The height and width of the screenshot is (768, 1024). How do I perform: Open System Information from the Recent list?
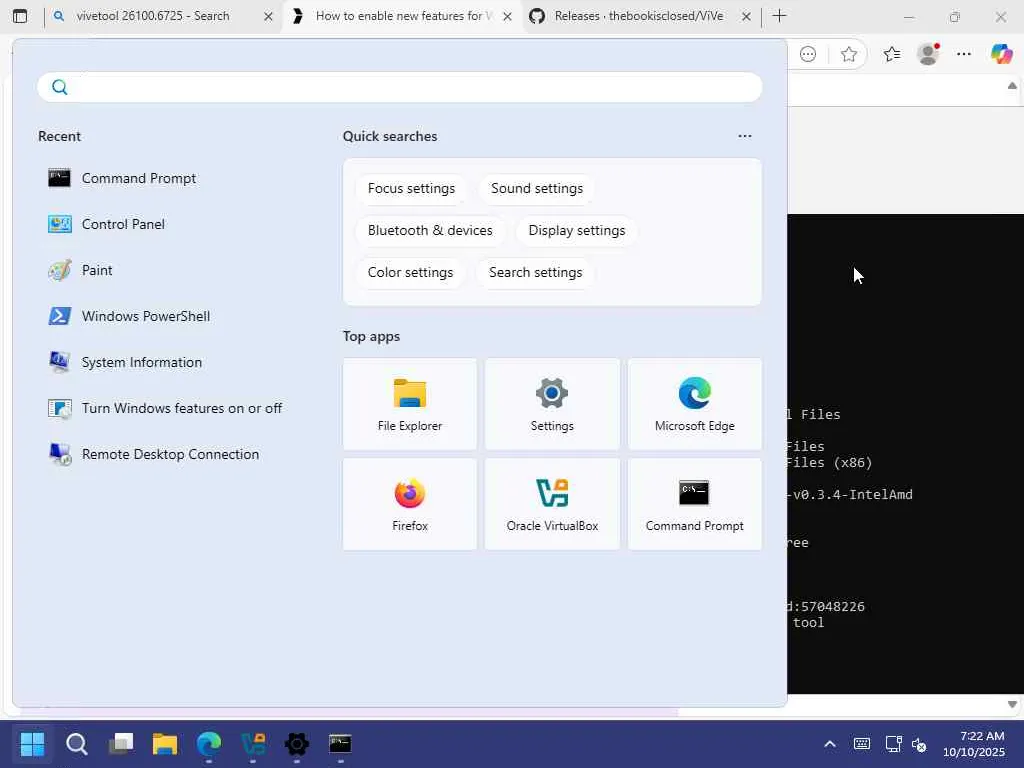(x=125, y=362)
